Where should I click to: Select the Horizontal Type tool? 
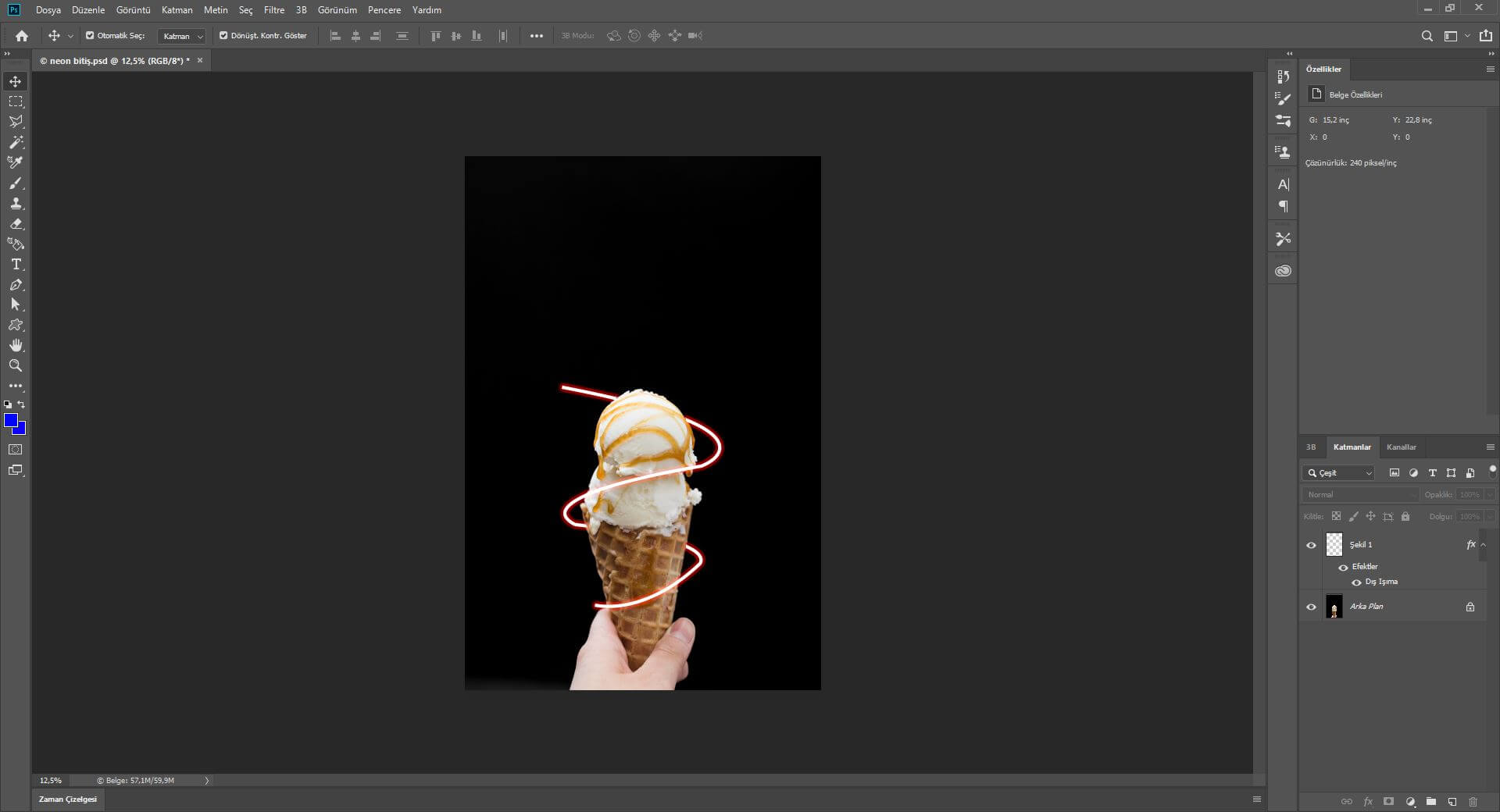point(16,265)
